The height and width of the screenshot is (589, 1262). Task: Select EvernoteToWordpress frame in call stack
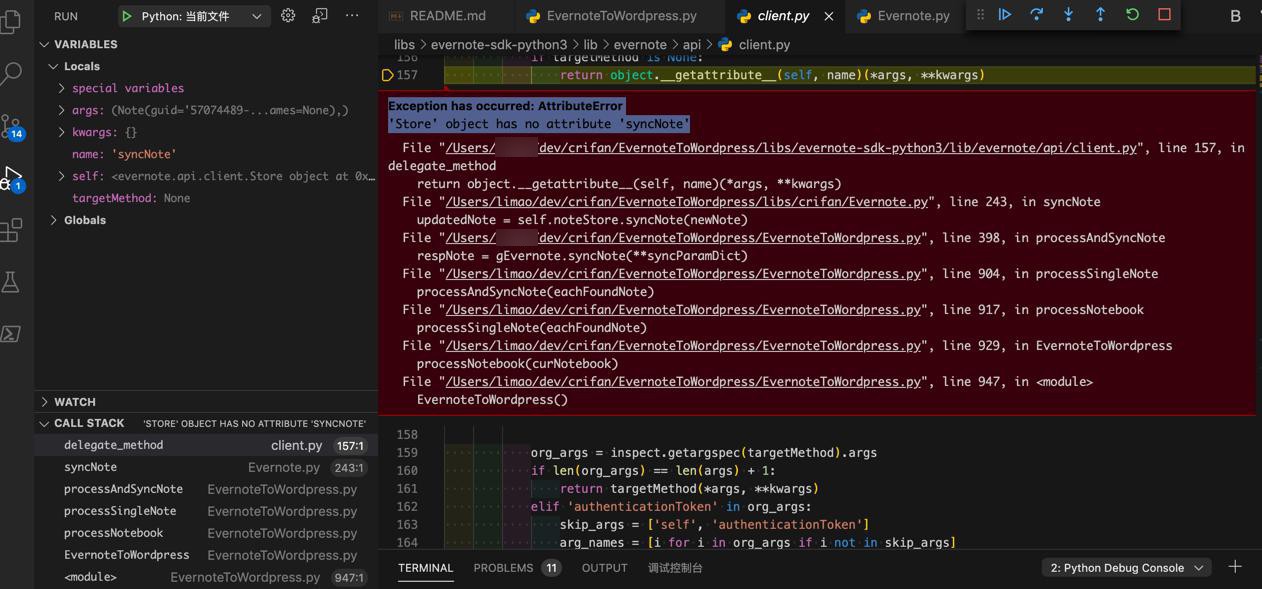tap(206, 555)
